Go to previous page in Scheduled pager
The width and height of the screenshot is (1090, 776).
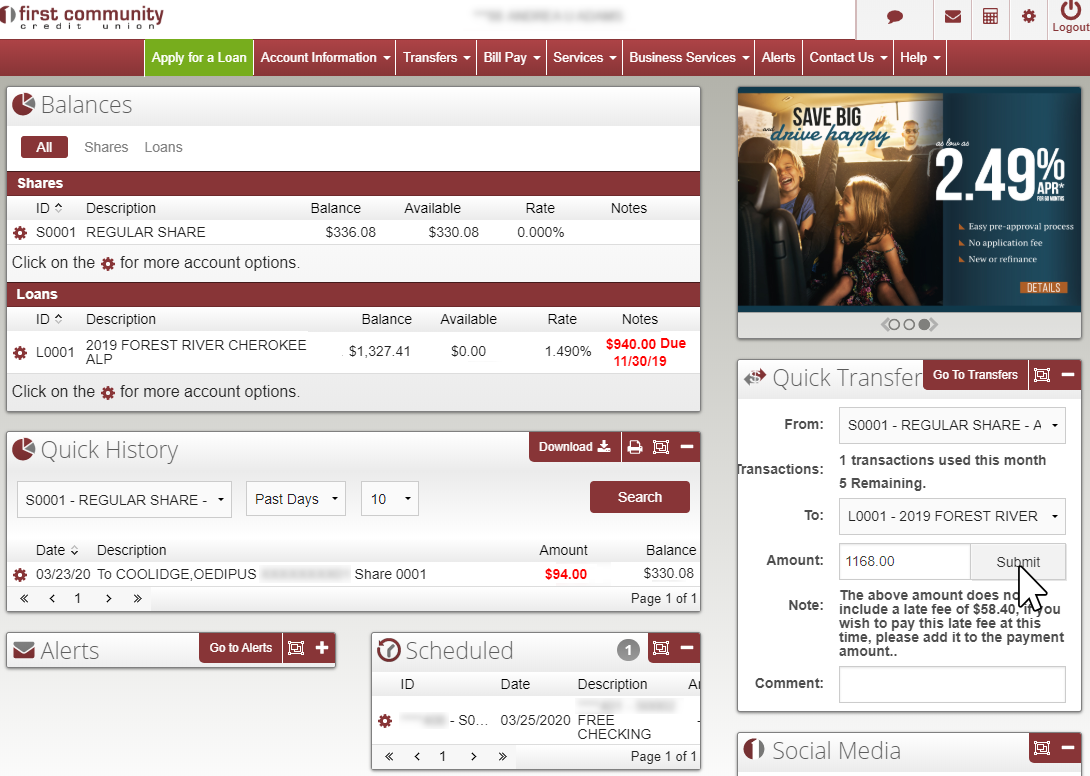point(417,757)
